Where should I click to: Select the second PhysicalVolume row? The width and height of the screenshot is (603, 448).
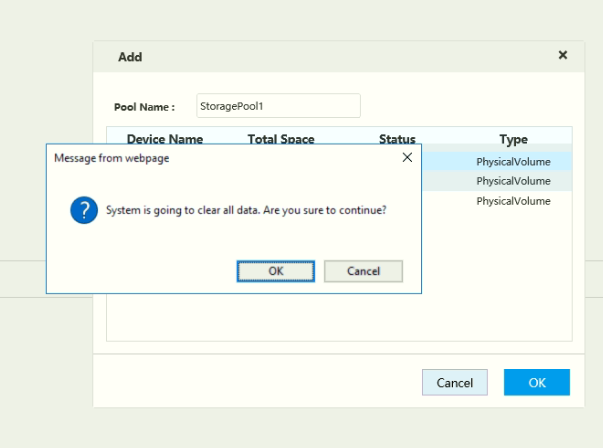coord(513,181)
